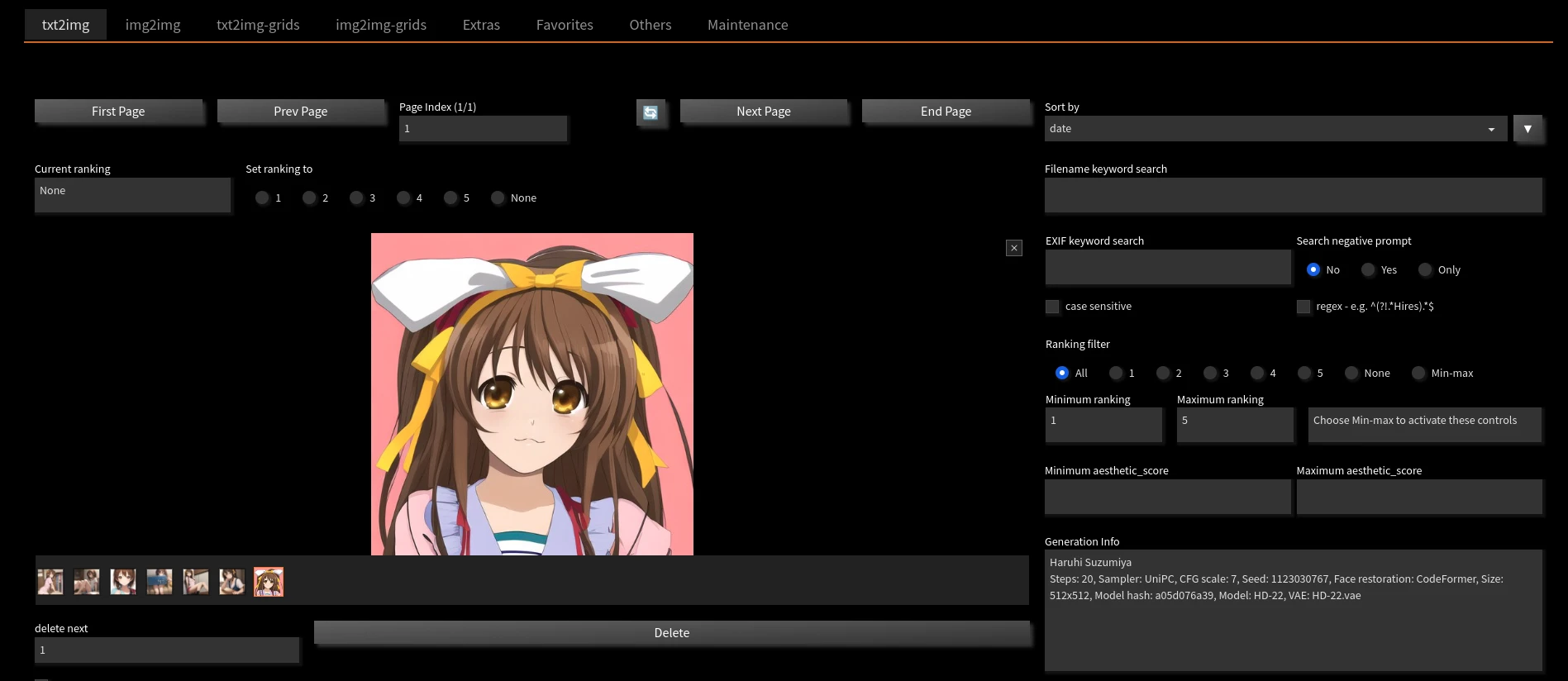The height and width of the screenshot is (681, 1568).
Task: Select the sixth thumbnail in gallery strip
Action: click(x=232, y=582)
